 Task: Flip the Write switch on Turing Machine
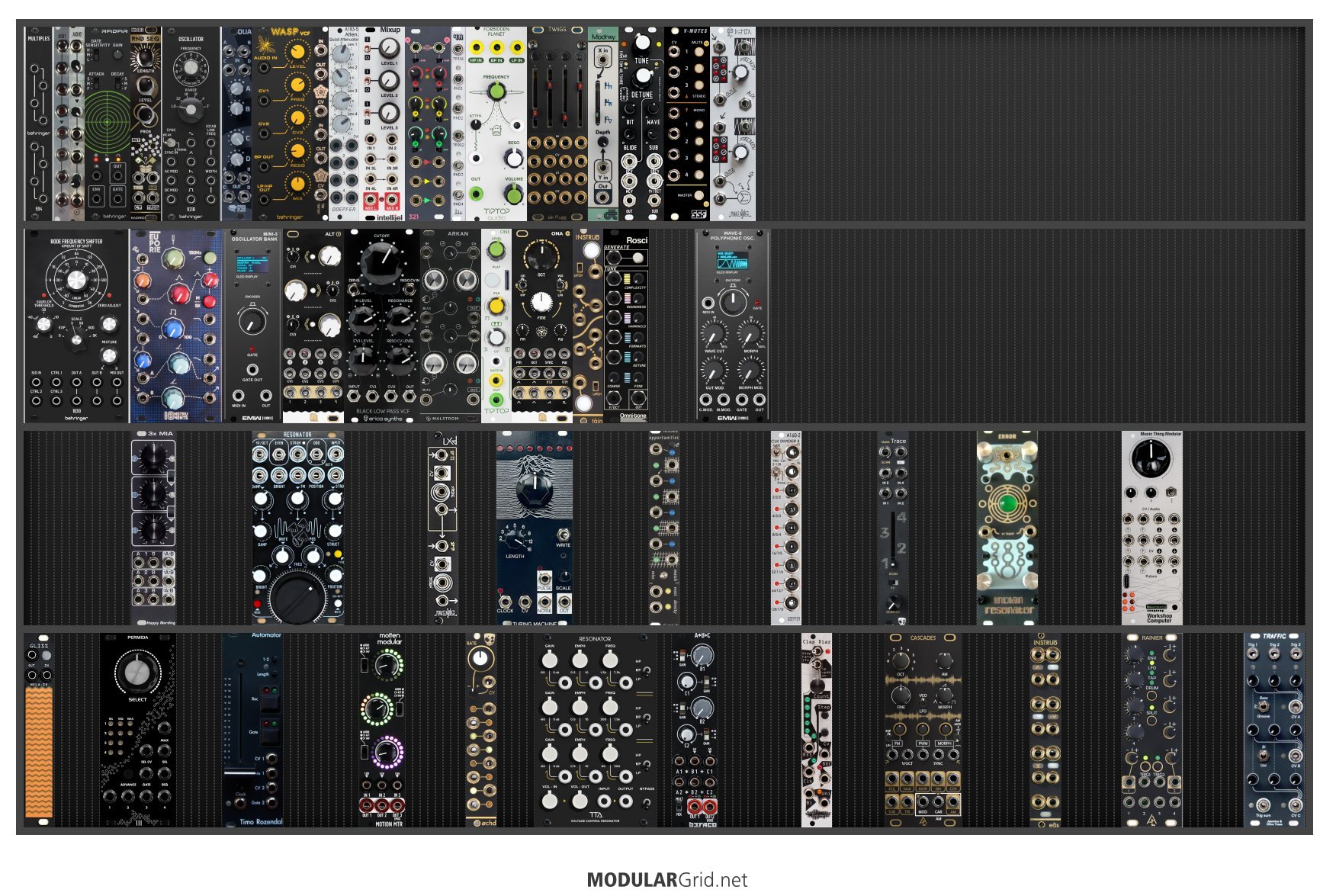[x=564, y=535]
